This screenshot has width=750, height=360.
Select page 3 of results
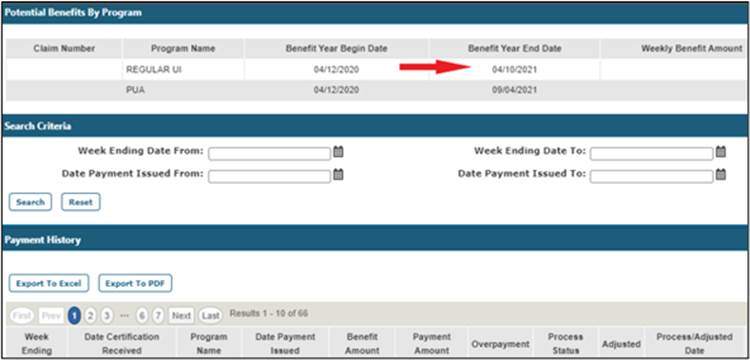[107, 316]
